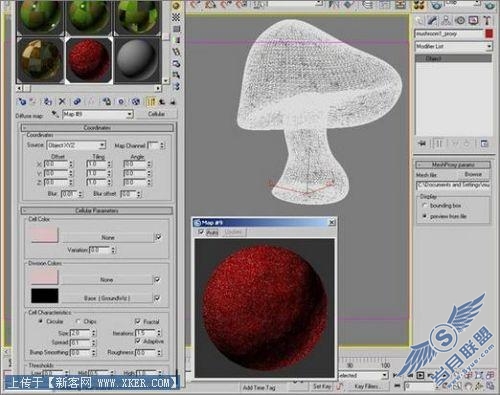Collapse the Cellular Parameters rollout header
Image resolution: width=500 pixels, height=395 pixels.
(x=97, y=211)
